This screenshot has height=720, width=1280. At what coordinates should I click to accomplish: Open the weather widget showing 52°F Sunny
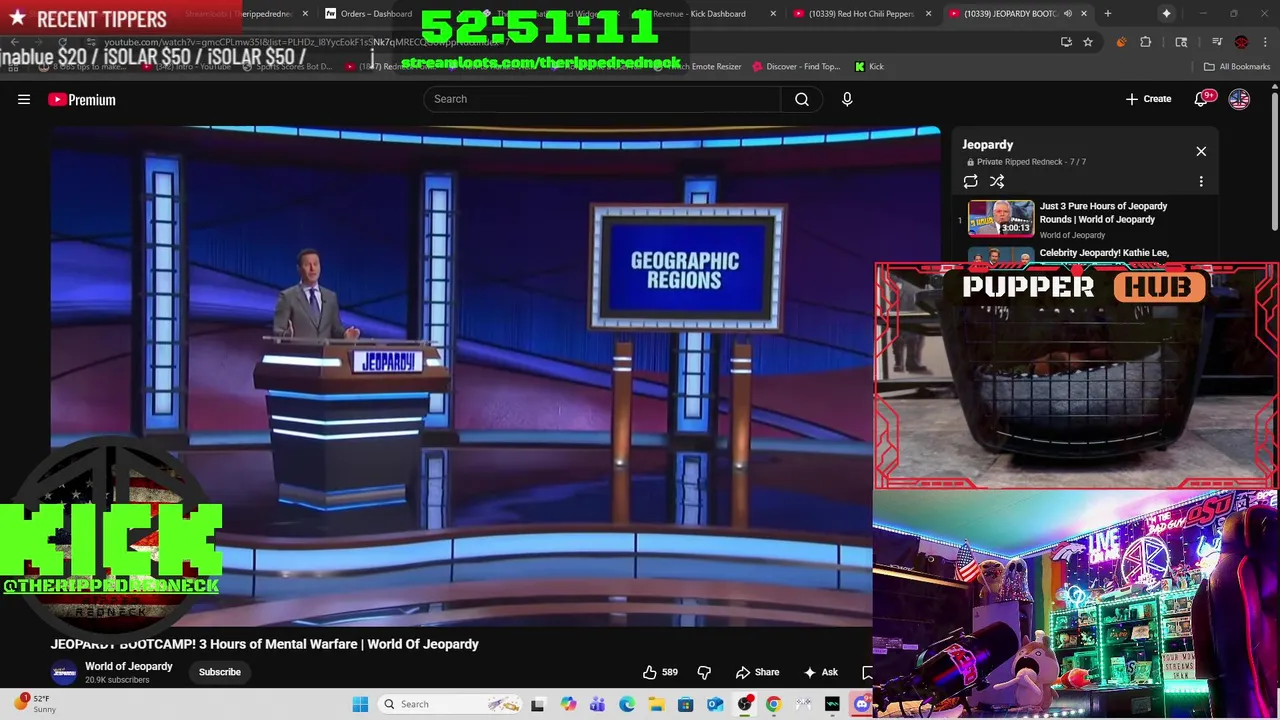[x=34, y=704]
